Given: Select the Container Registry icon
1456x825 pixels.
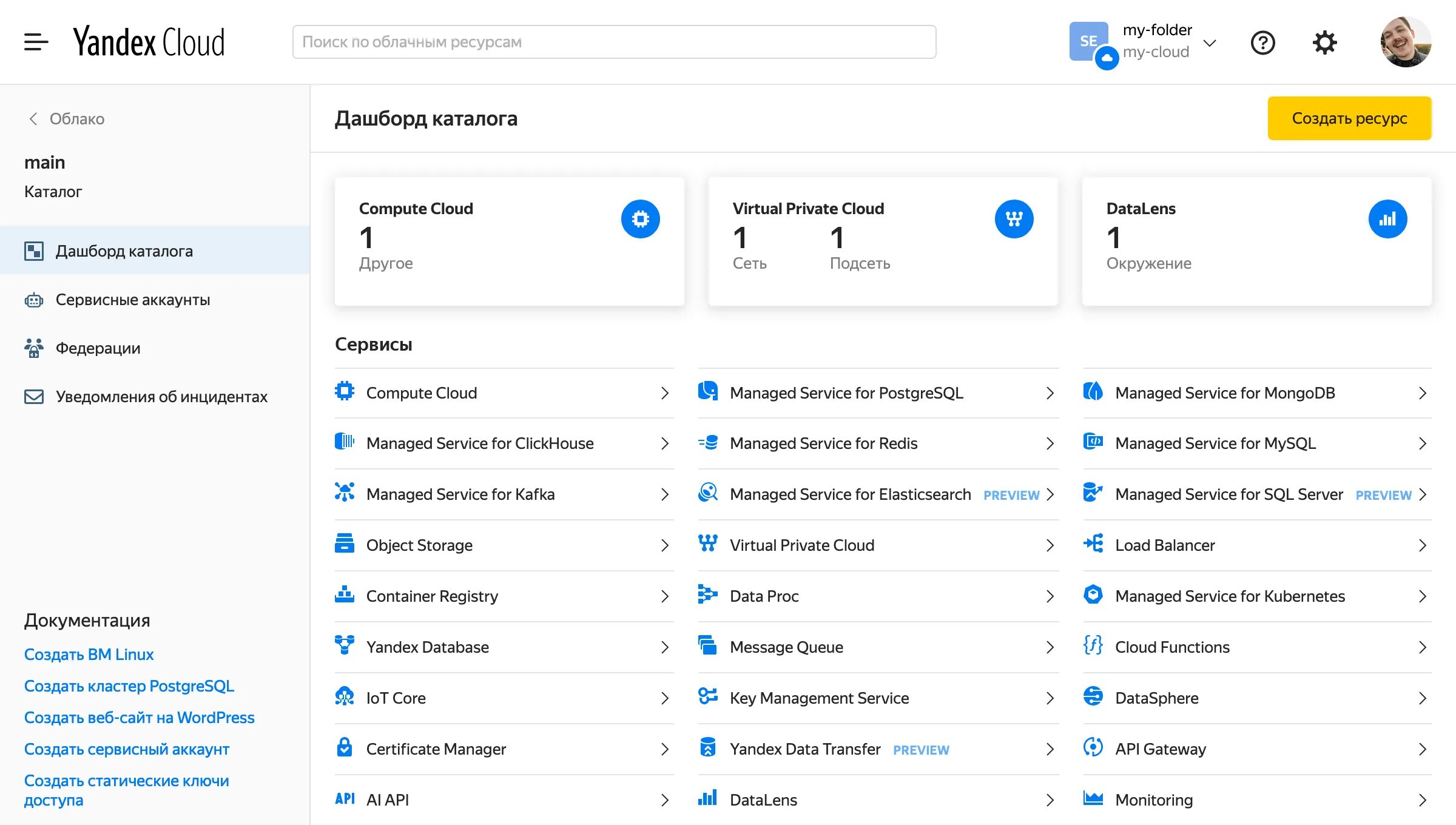Looking at the screenshot, I should pyautogui.click(x=345, y=596).
